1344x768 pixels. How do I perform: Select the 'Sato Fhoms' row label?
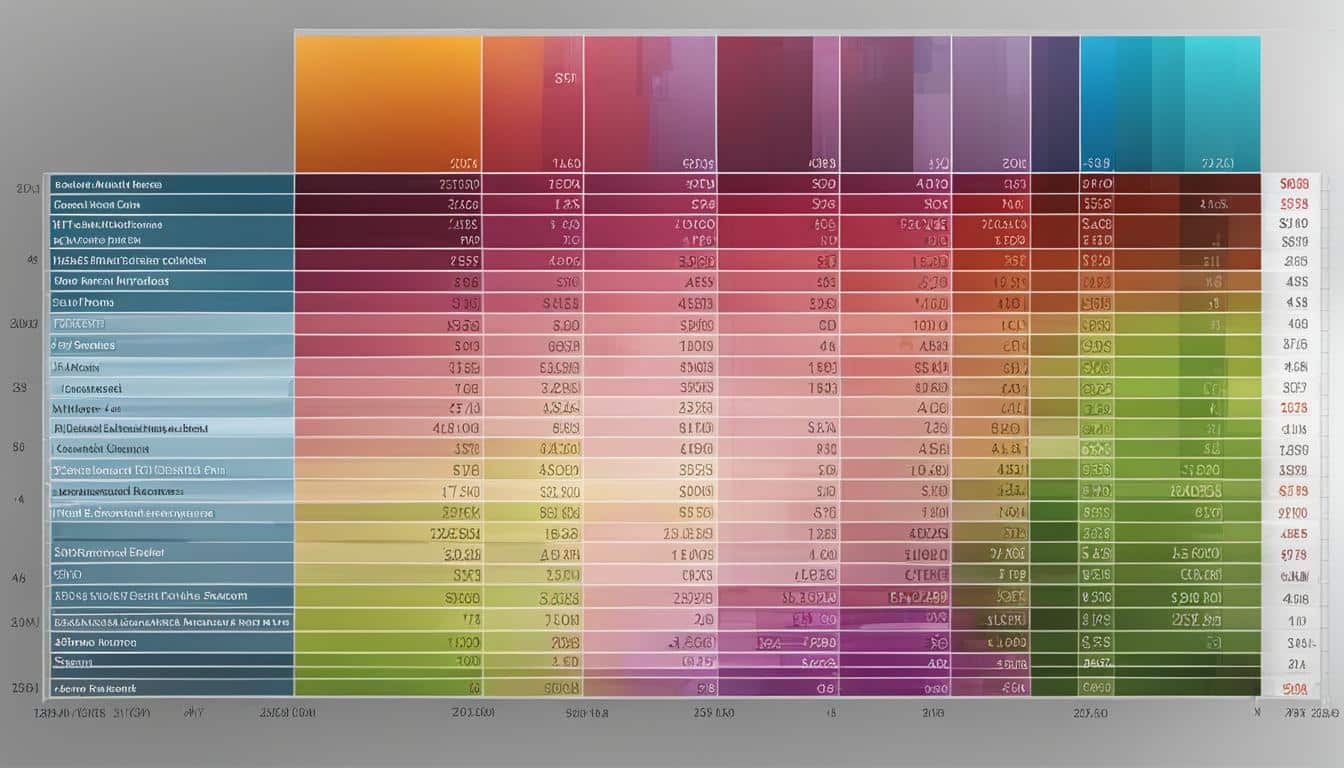[x=82, y=302]
